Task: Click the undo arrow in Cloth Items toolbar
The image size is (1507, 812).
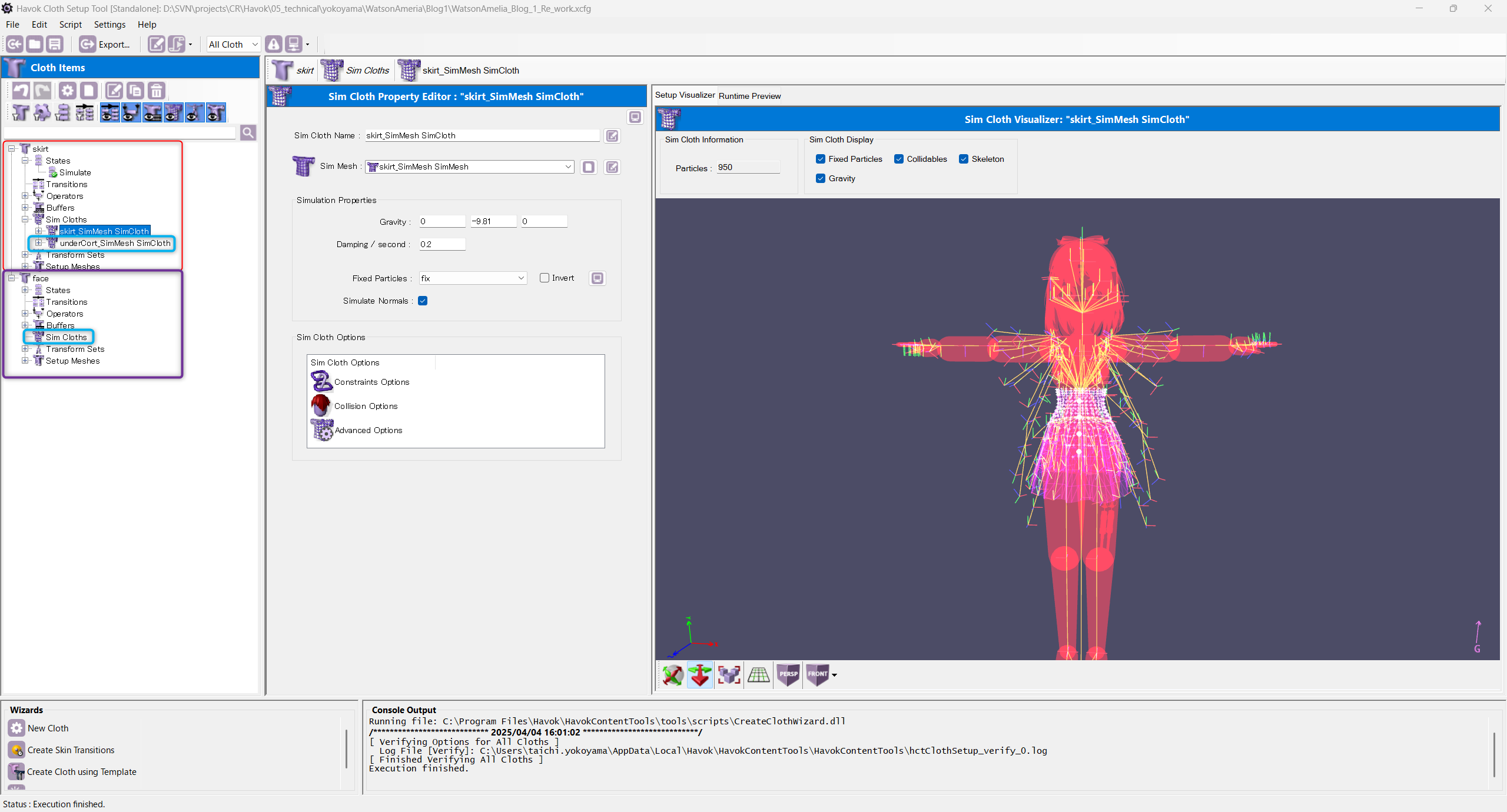Action: tap(21, 91)
